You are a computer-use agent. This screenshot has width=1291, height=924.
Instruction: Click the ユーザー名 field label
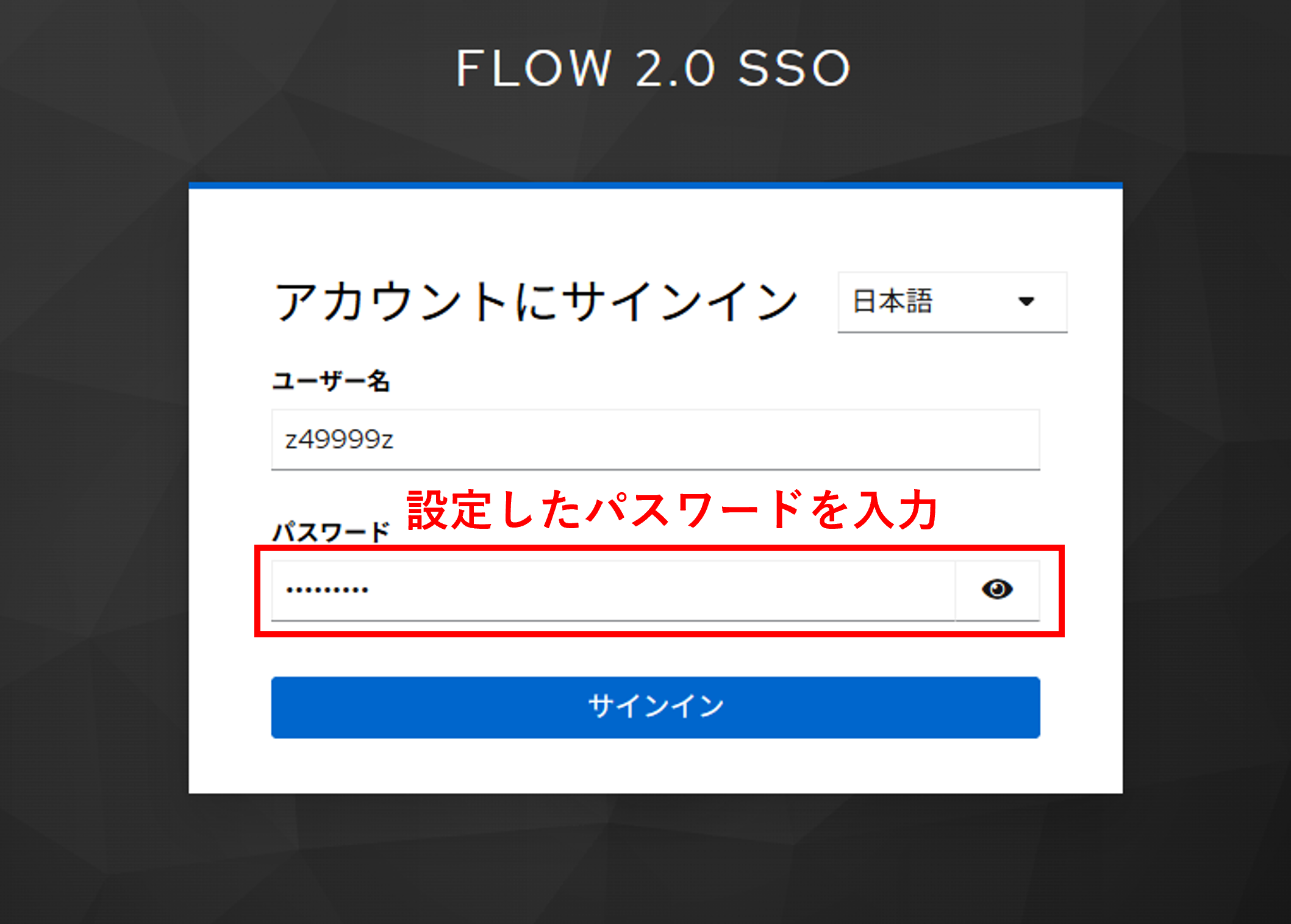pyautogui.click(x=331, y=381)
